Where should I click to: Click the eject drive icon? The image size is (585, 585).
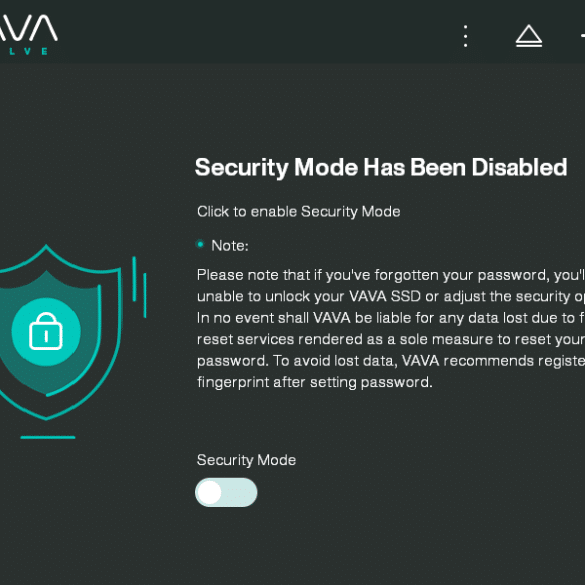coord(529,36)
